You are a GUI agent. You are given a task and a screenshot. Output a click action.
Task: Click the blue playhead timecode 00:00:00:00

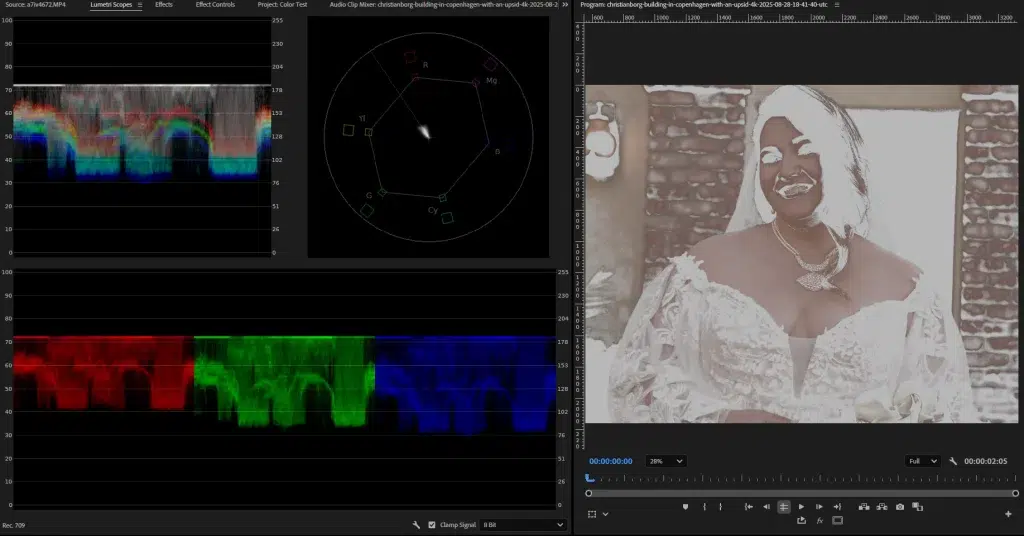pyautogui.click(x=611, y=461)
